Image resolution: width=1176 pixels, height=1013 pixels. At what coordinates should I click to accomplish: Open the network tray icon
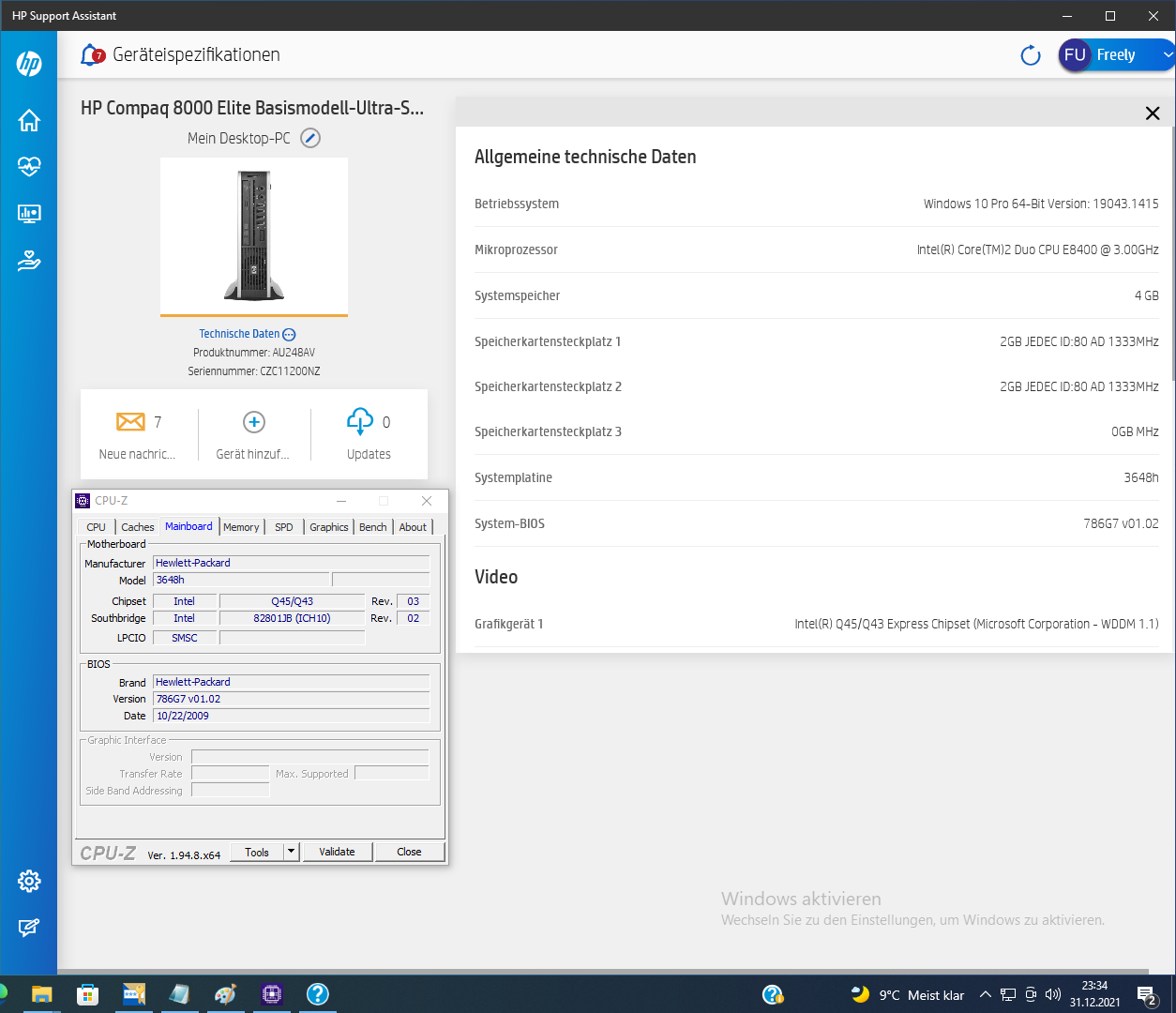pyautogui.click(x=1008, y=995)
